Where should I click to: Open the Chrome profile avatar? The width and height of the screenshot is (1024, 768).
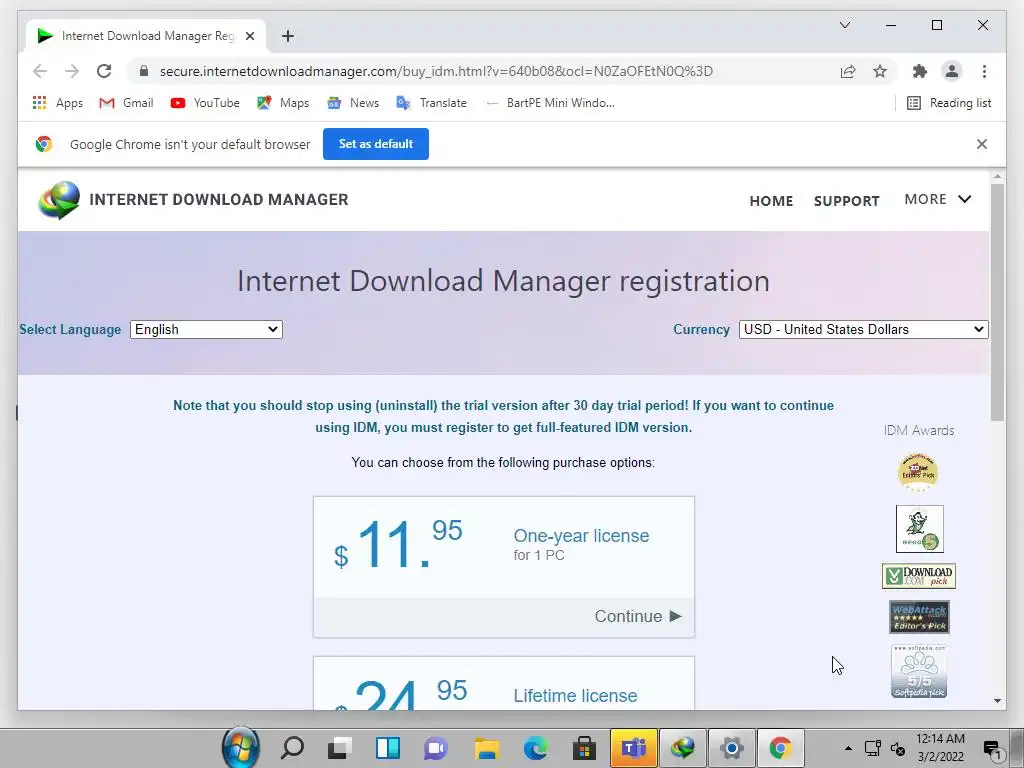coord(952,71)
